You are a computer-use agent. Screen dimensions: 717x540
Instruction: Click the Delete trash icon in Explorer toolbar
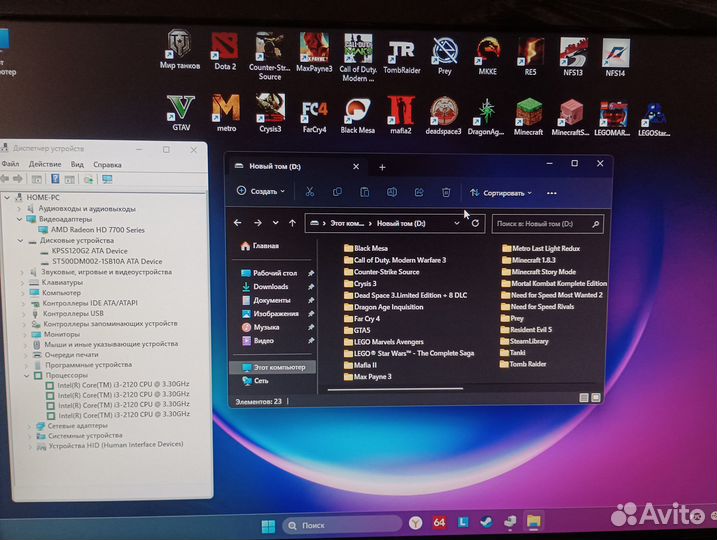(x=446, y=192)
